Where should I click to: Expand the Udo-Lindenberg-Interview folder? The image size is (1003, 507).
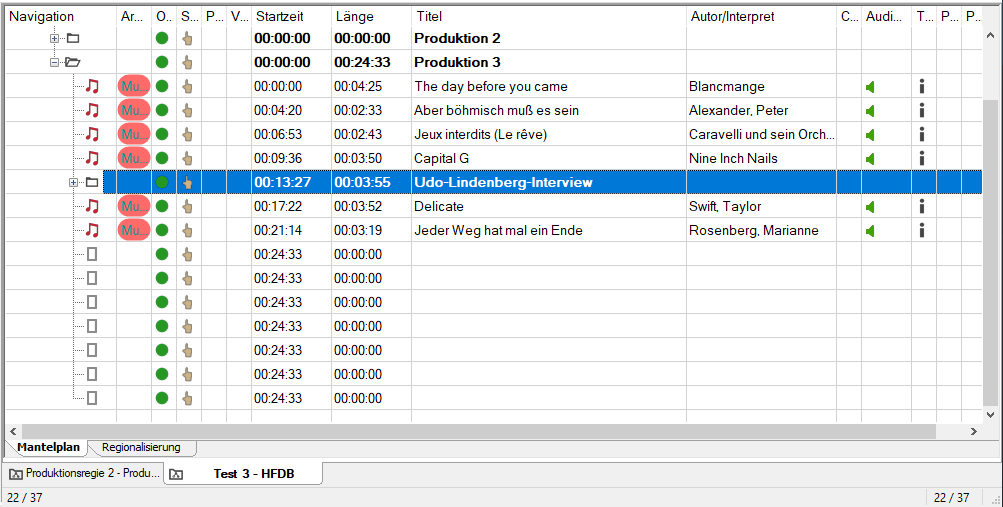(74, 182)
